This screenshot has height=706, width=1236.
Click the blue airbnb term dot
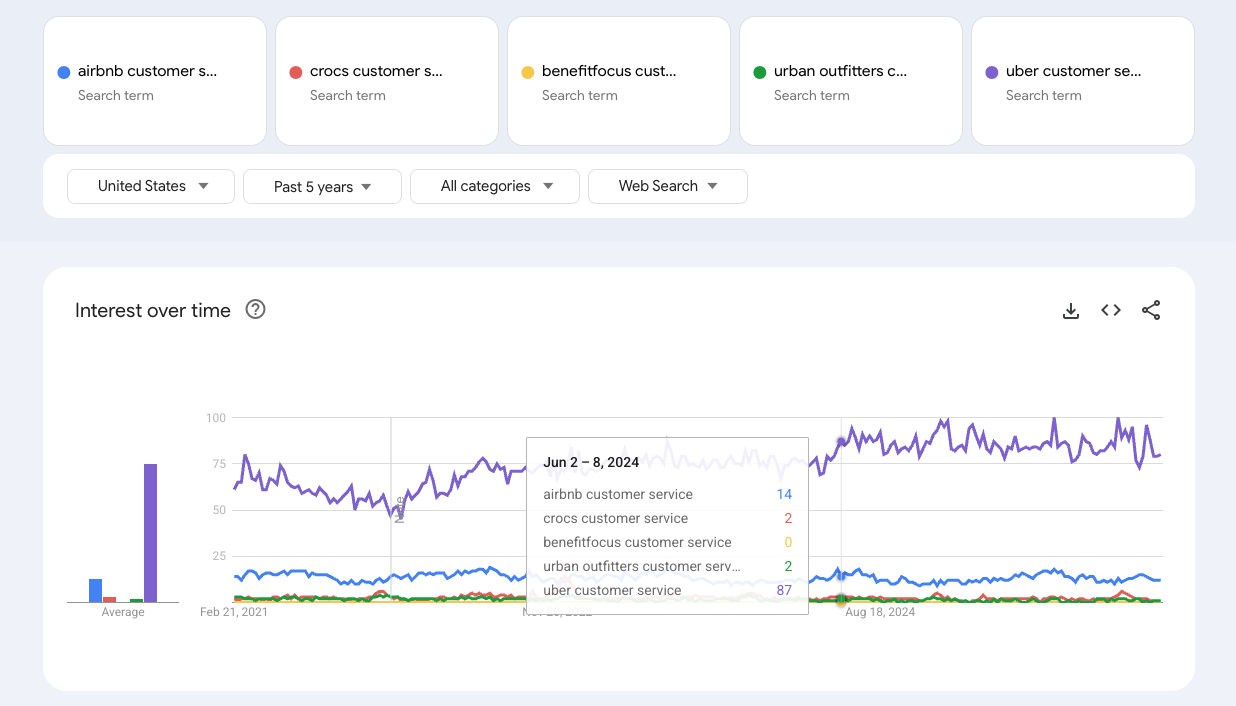click(x=64, y=72)
